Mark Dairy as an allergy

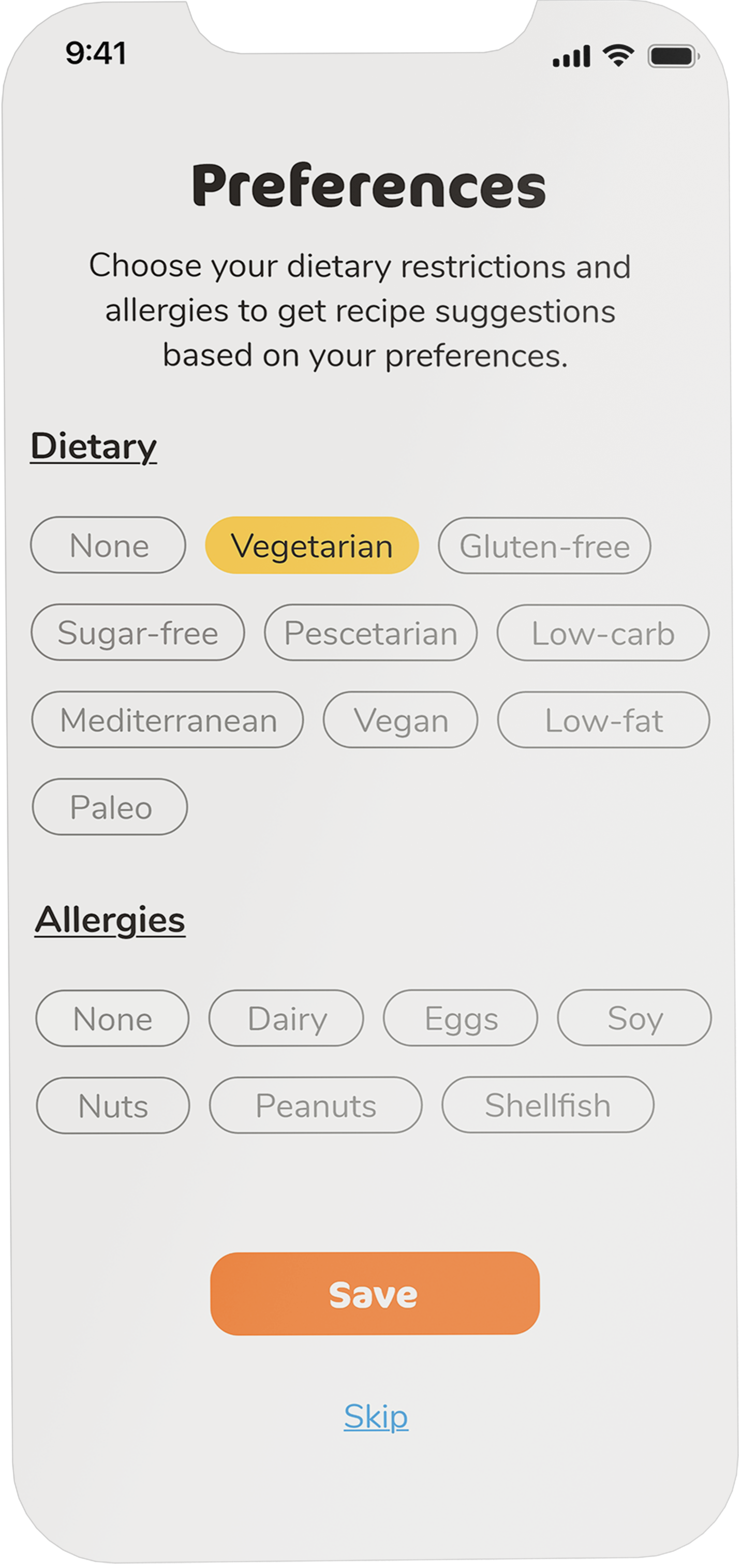point(286,1018)
